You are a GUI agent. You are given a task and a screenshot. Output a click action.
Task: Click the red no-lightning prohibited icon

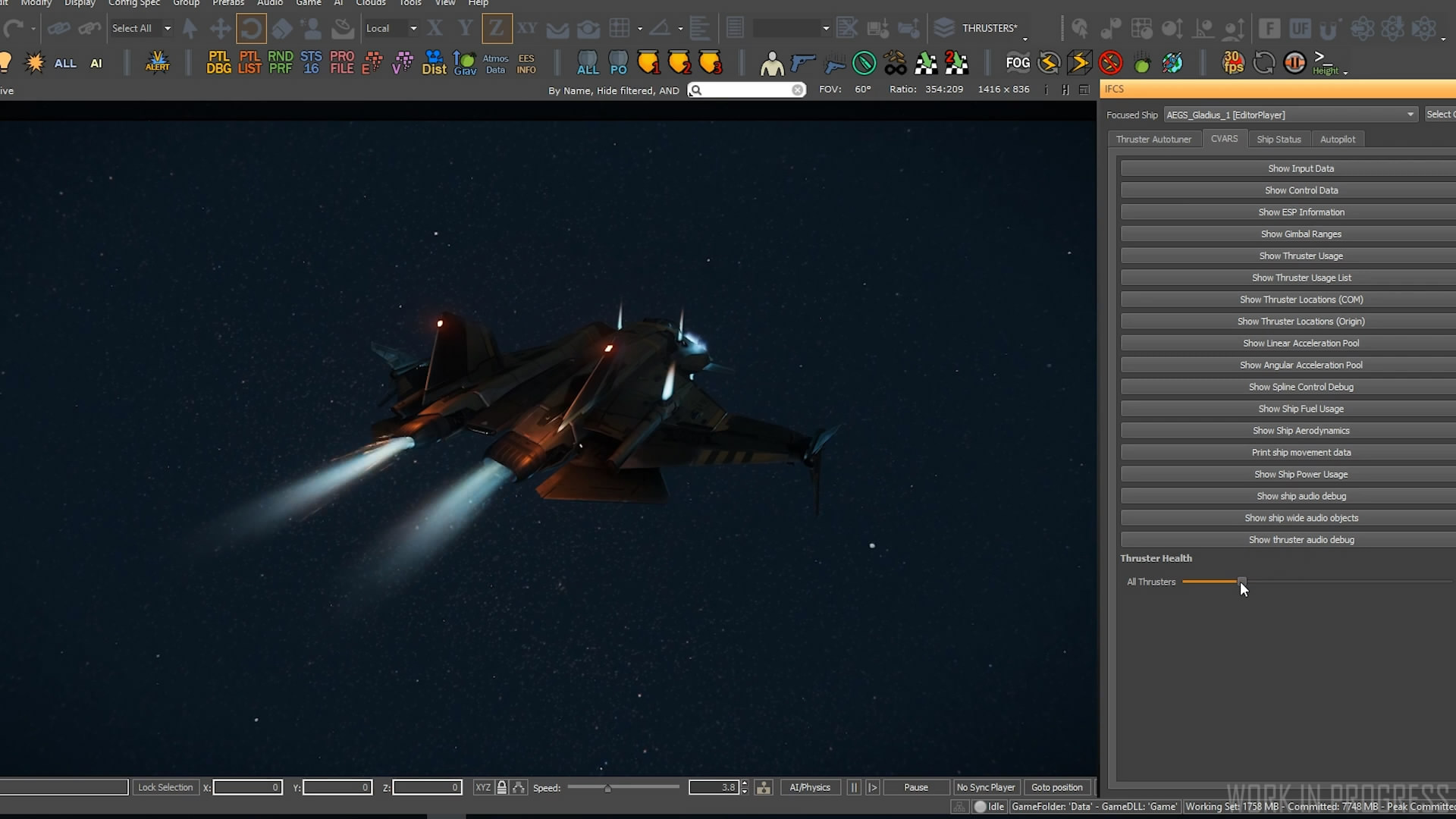click(x=1110, y=63)
